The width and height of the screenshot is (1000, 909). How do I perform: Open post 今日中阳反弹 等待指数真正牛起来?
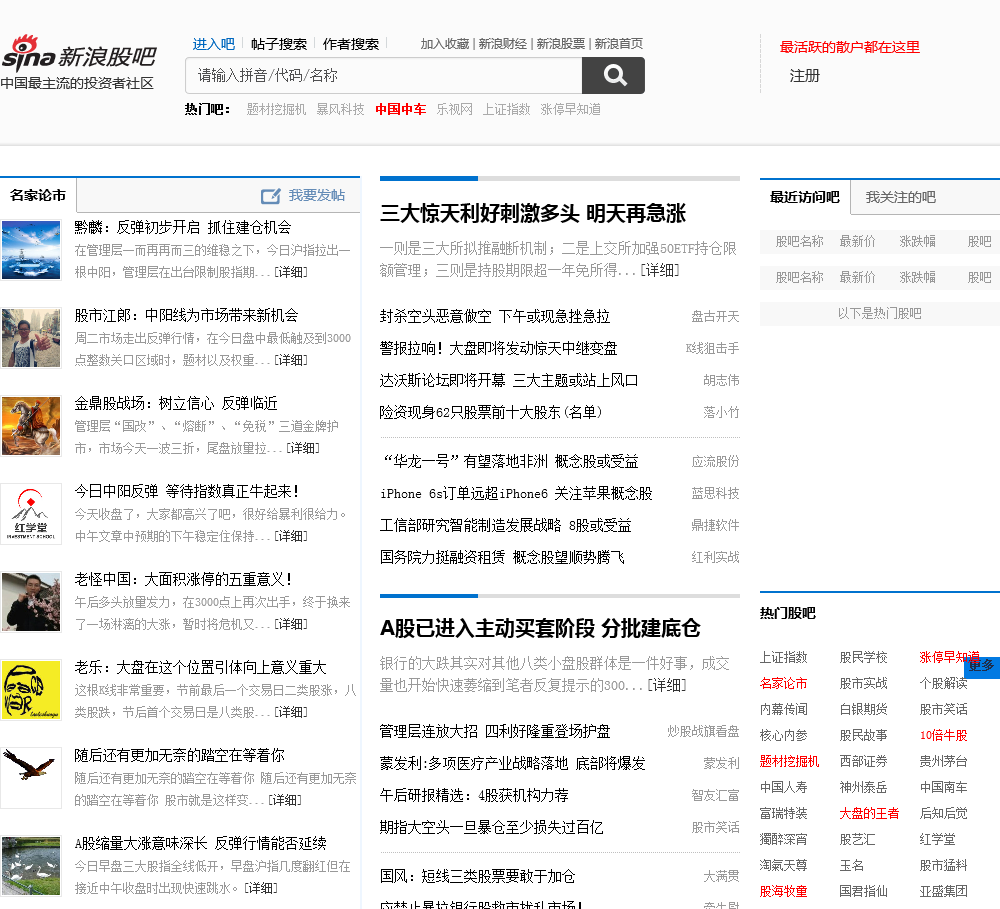click(186, 491)
